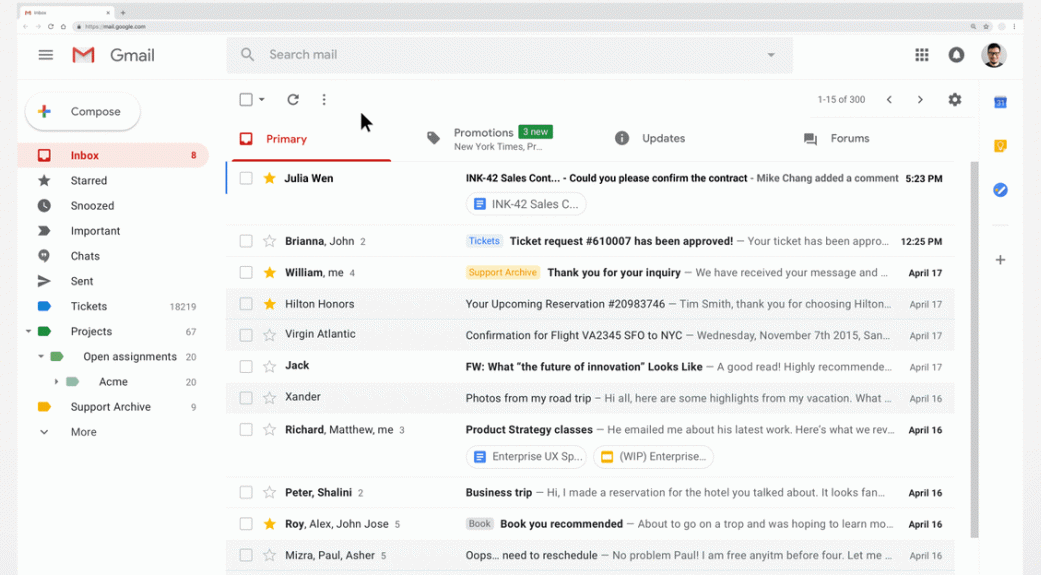
Task: Open the (WIP) Enterprise... attachment chip
Action: coord(653,456)
